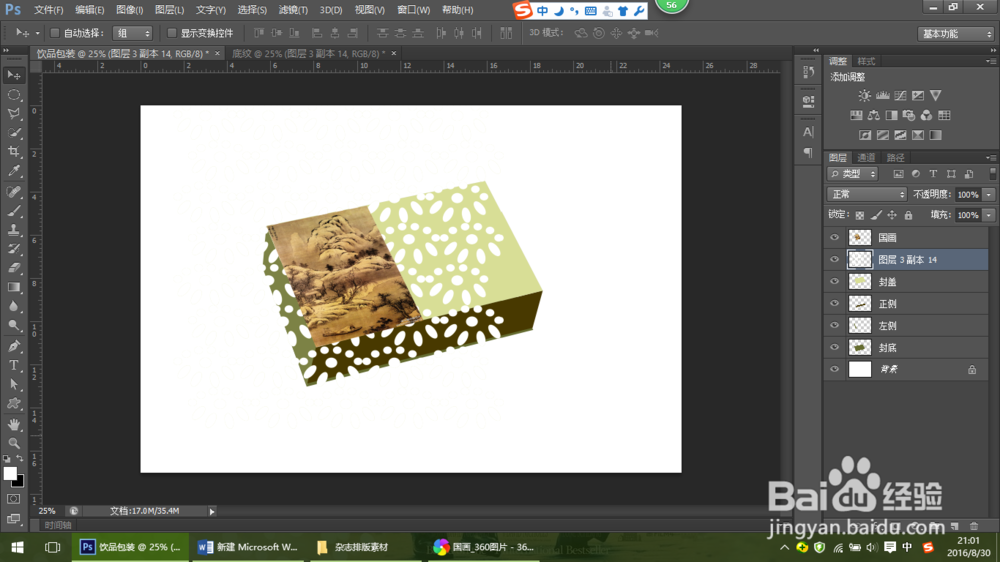Select the Pen tool
The image size is (1000, 562).
point(13,346)
